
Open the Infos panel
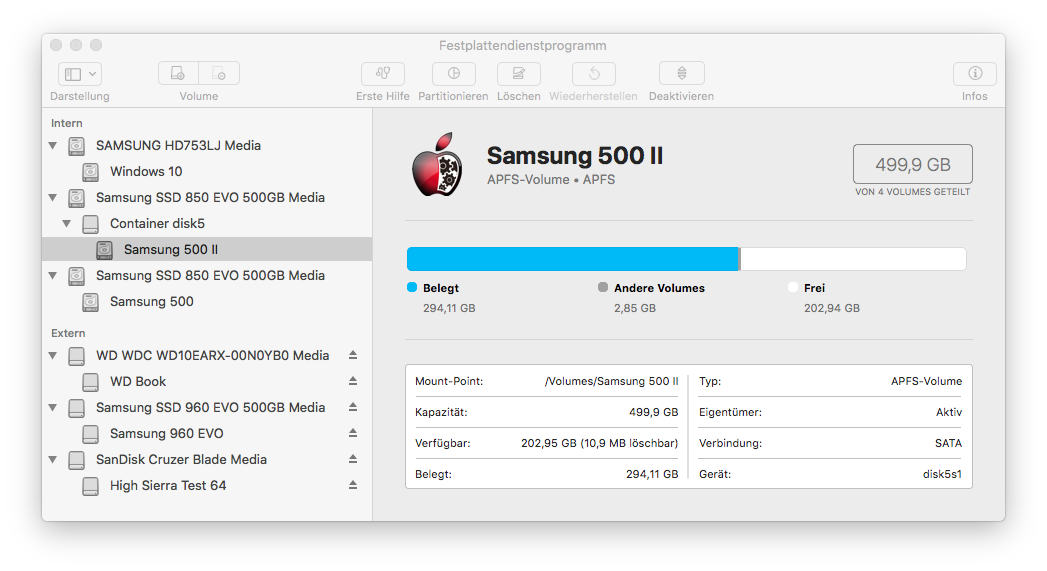pyautogui.click(x=974, y=73)
